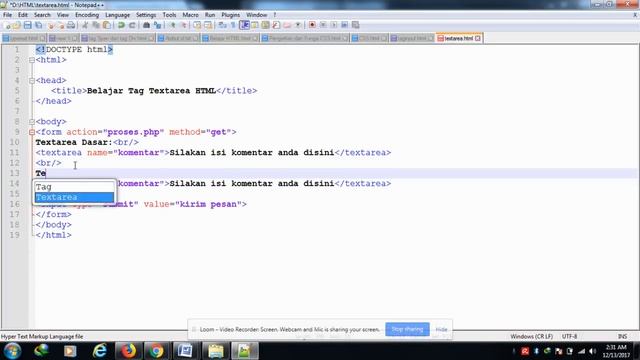Viewport: 640px width, 360px height.
Task: Click the Cut scissors toolbar icon
Action: coord(85,25)
